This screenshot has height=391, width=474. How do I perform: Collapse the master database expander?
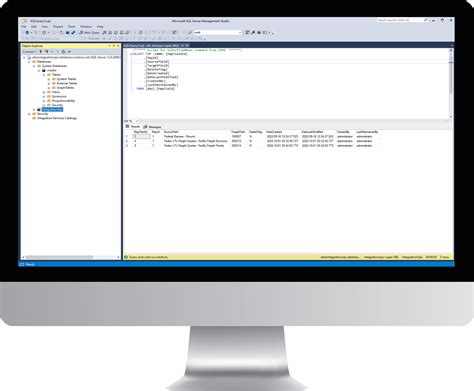pyautogui.click(x=39, y=70)
